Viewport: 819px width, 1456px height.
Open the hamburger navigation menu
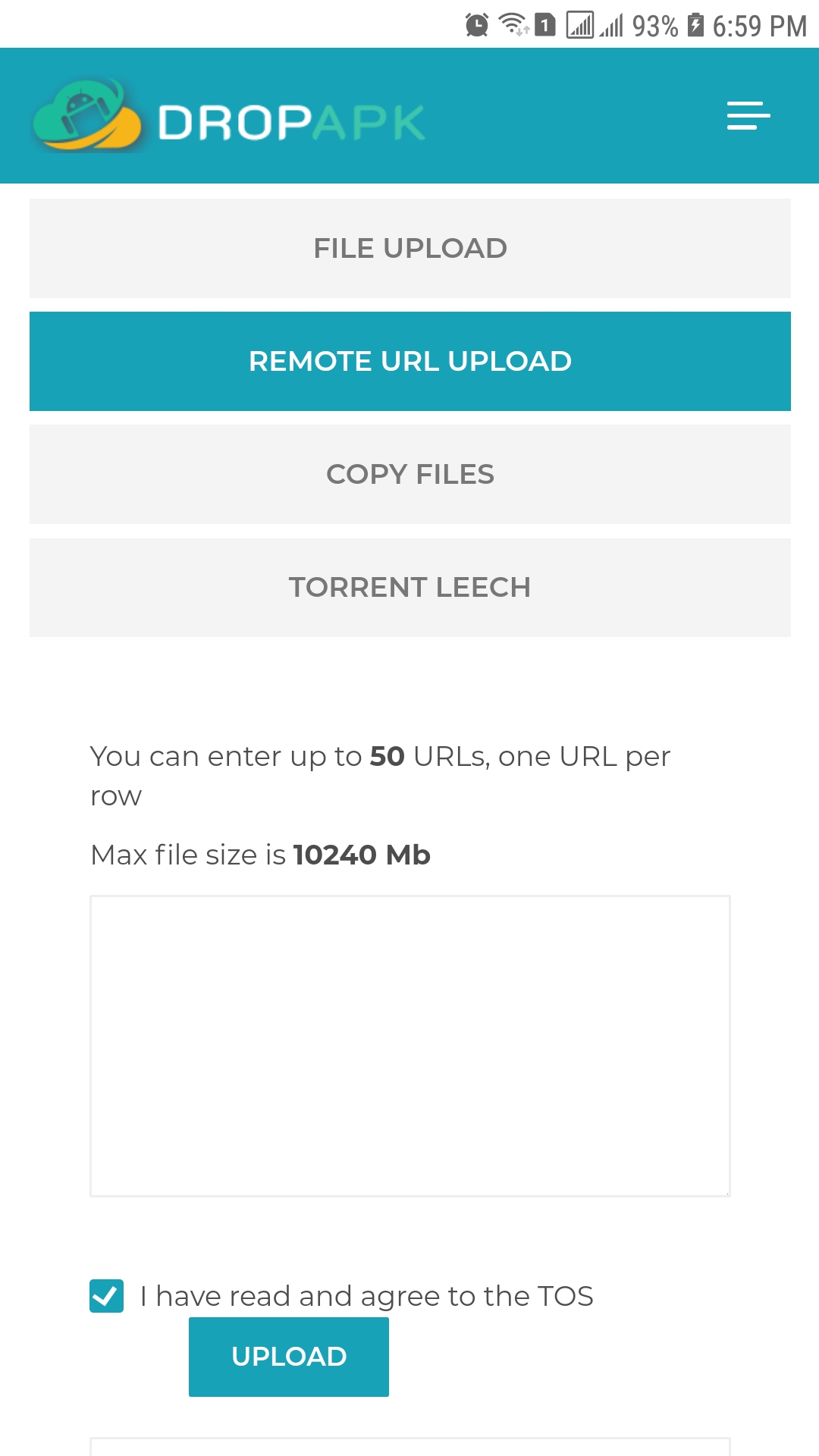[x=748, y=116]
